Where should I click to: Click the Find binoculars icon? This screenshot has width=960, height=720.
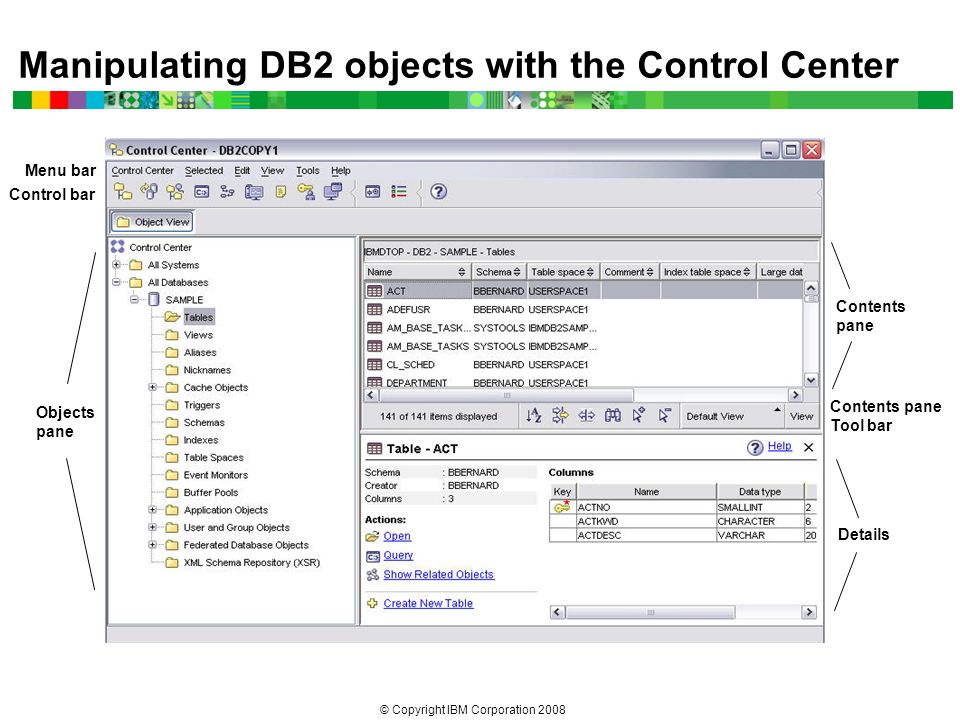612,416
